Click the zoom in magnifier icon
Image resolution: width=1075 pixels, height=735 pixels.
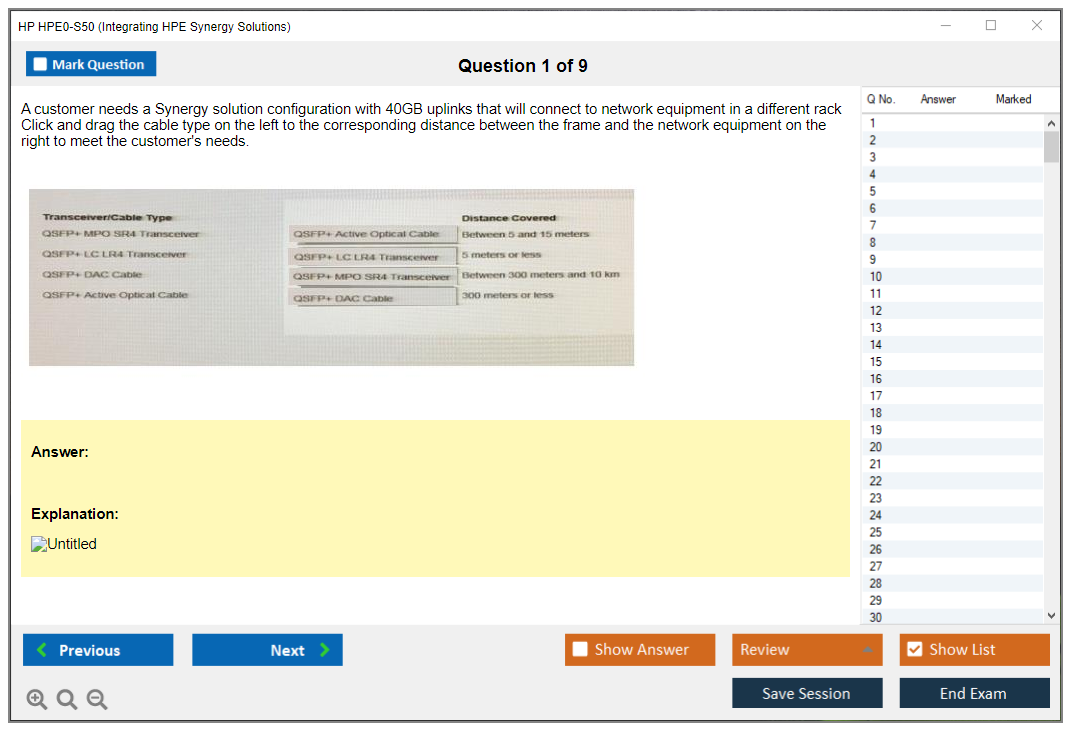(37, 700)
